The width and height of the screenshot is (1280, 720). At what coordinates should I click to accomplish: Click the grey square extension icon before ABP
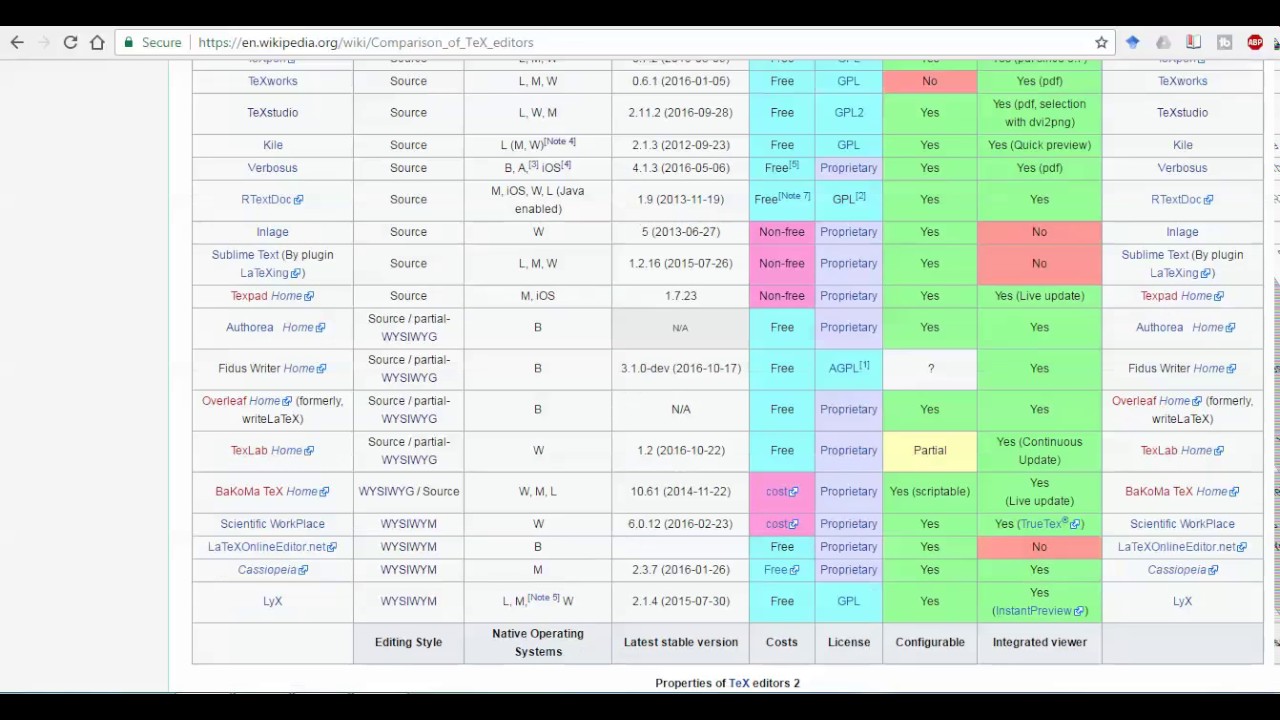pyautogui.click(x=1224, y=42)
